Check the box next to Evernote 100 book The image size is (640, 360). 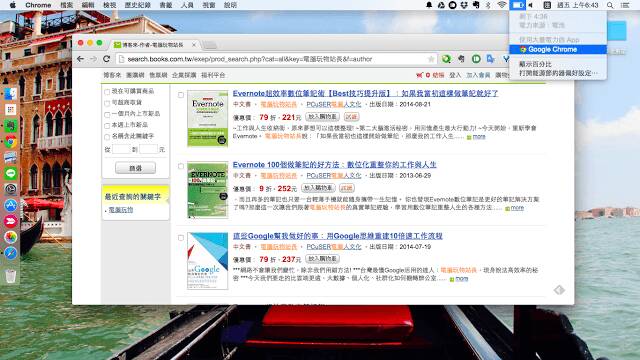tap(181, 166)
